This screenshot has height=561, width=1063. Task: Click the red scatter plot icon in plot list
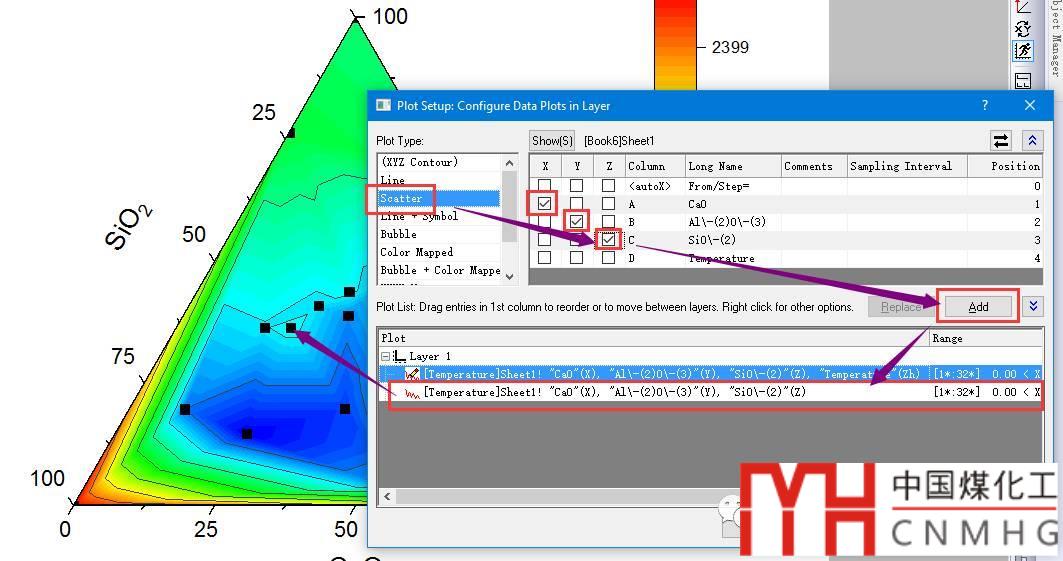(x=411, y=393)
